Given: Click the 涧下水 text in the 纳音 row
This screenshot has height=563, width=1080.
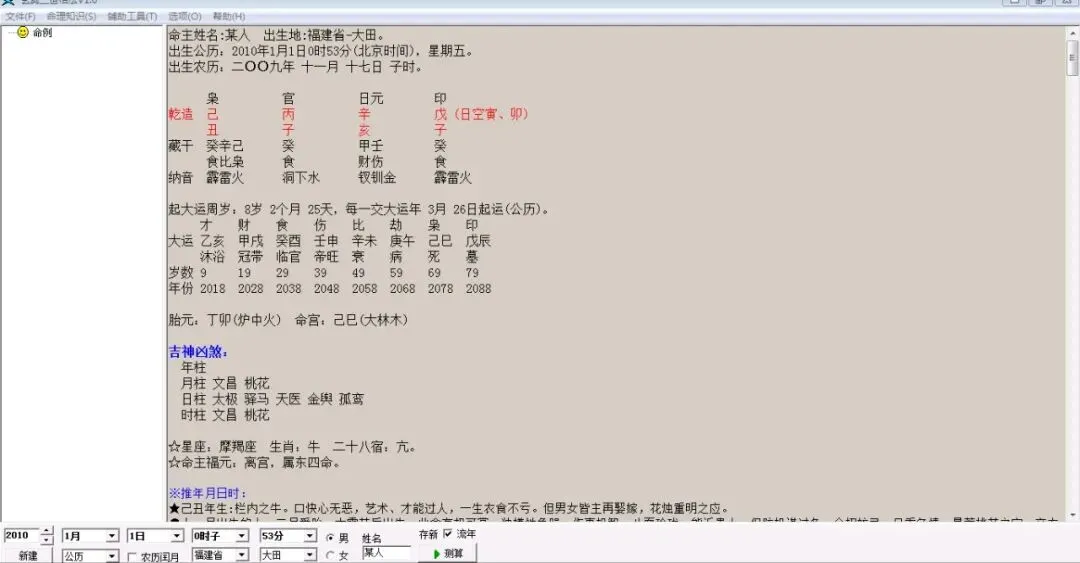Looking at the screenshot, I should [x=301, y=178].
